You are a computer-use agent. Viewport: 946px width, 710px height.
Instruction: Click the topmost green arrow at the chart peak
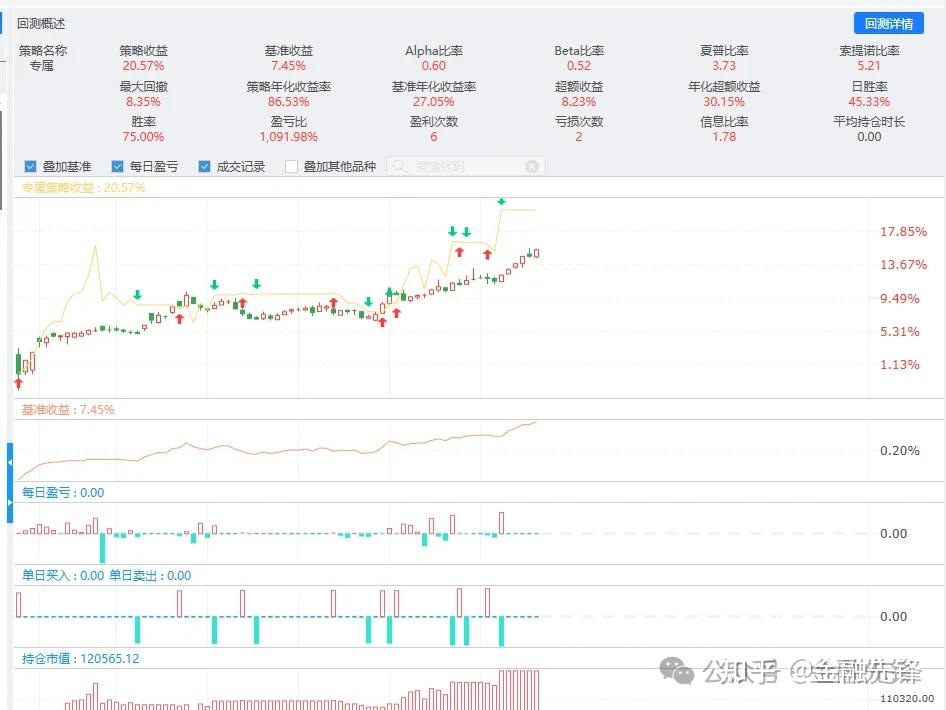coord(501,201)
